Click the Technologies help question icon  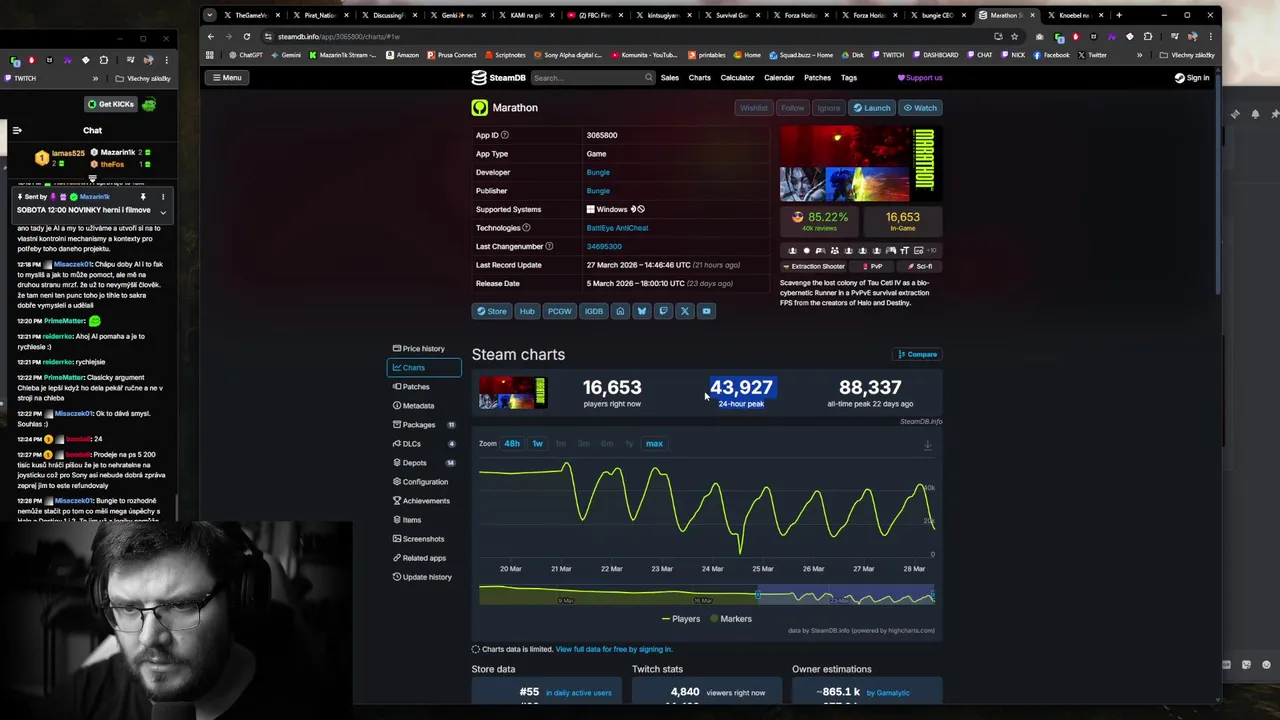[x=526, y=228]
